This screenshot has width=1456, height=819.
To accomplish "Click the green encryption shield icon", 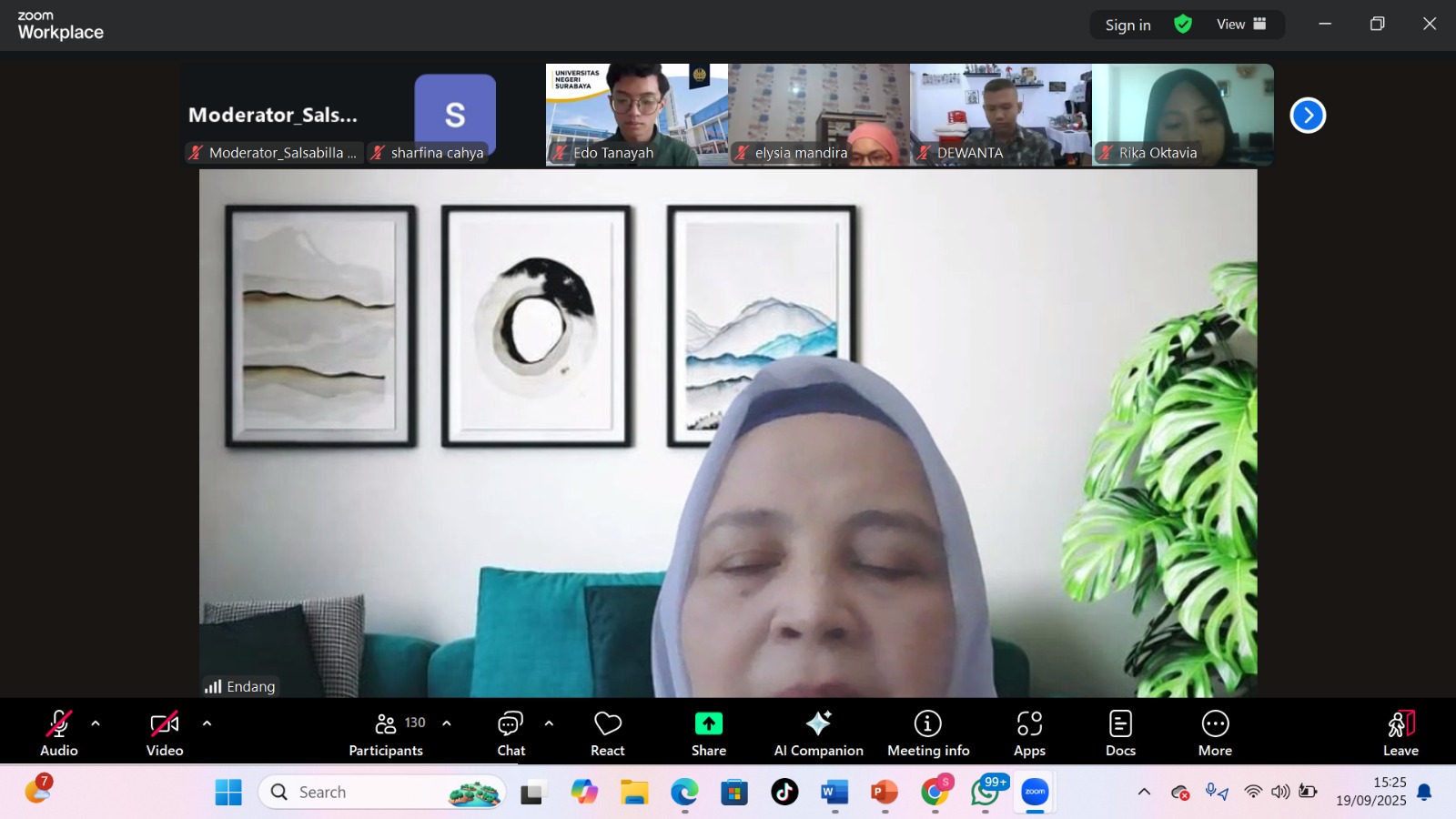I will (x=1182, y=25).
